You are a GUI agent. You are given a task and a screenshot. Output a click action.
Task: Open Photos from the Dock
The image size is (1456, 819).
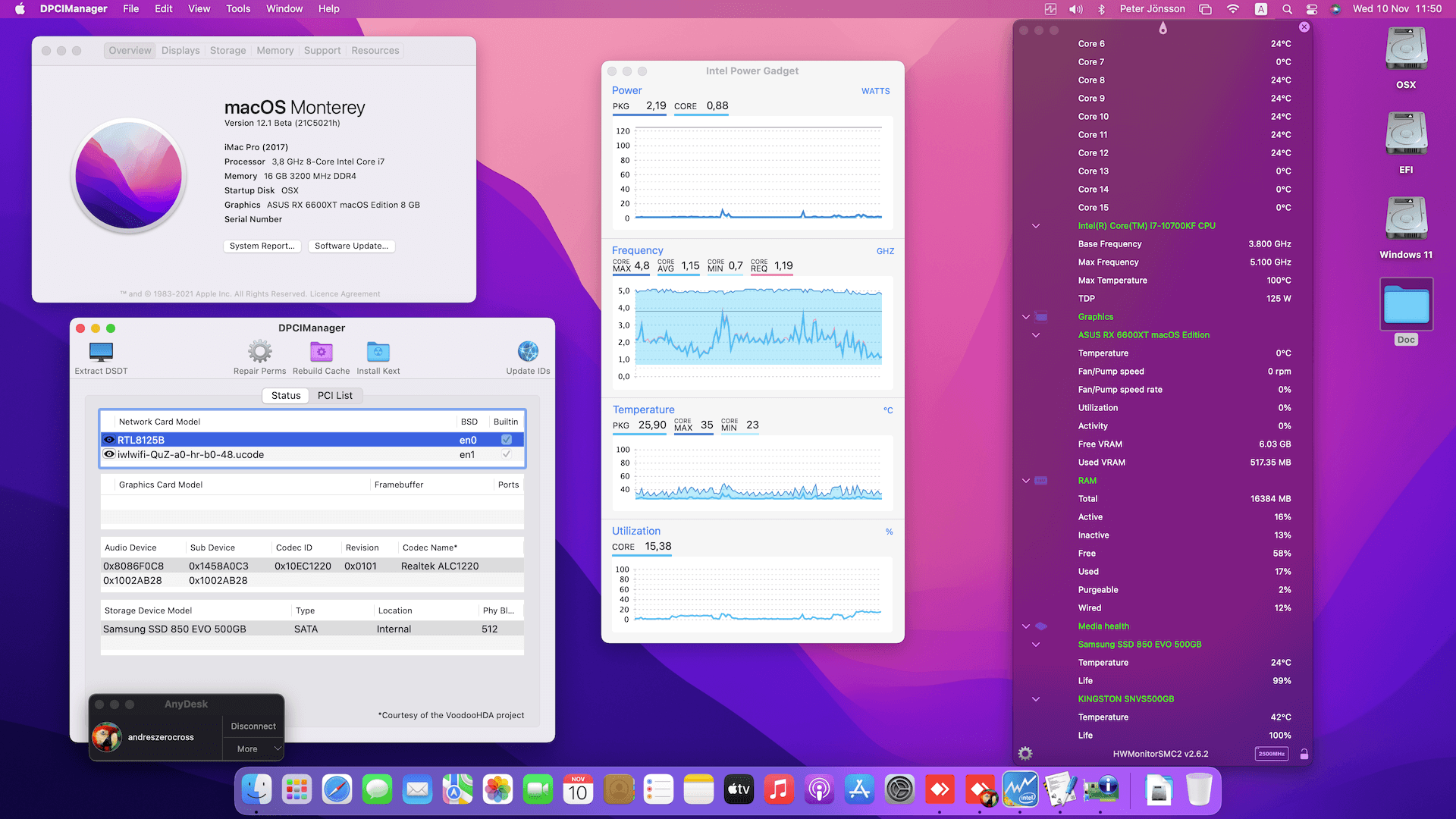click(497, 790)
